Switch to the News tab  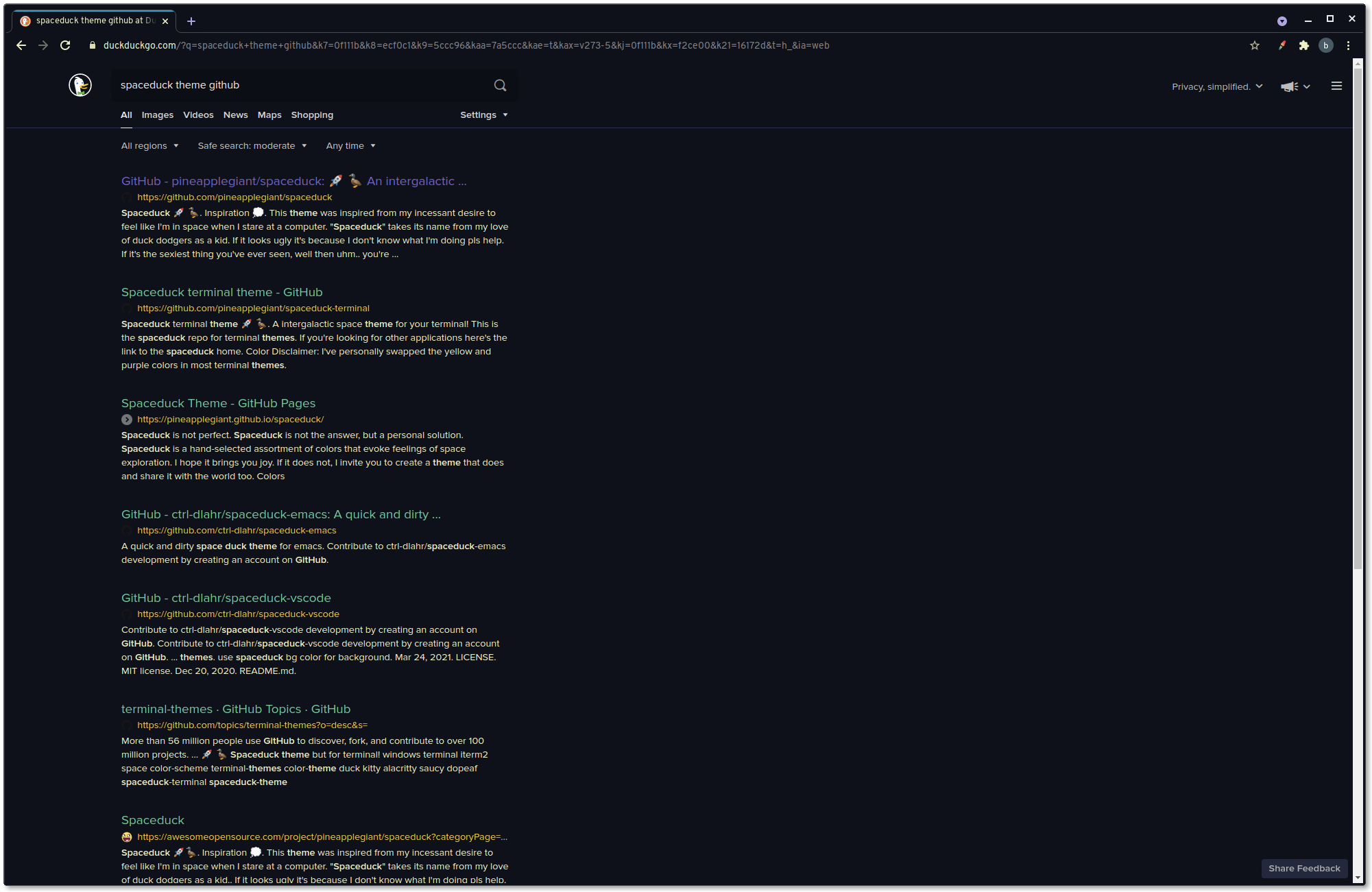point(235,115)
